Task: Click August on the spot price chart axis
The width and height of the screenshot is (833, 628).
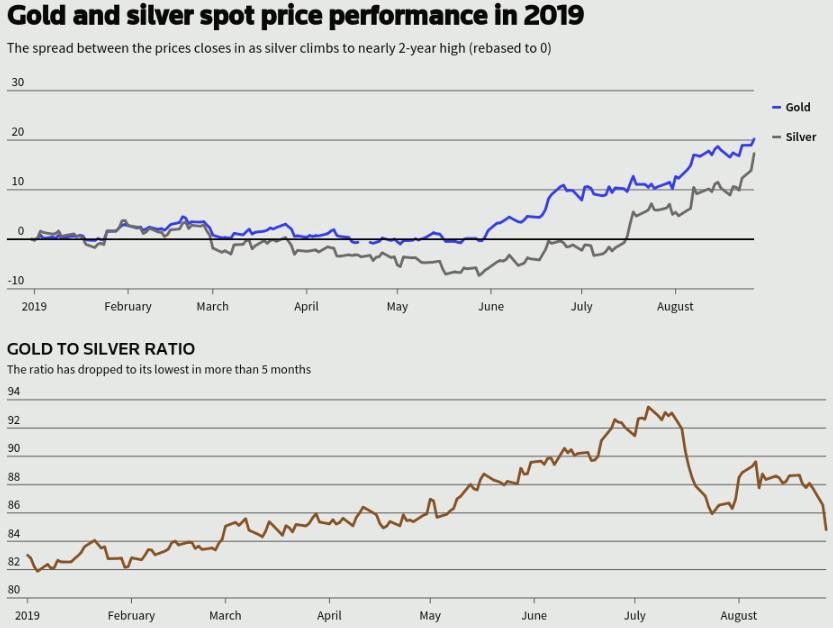Action: click(x=675, y=306)
